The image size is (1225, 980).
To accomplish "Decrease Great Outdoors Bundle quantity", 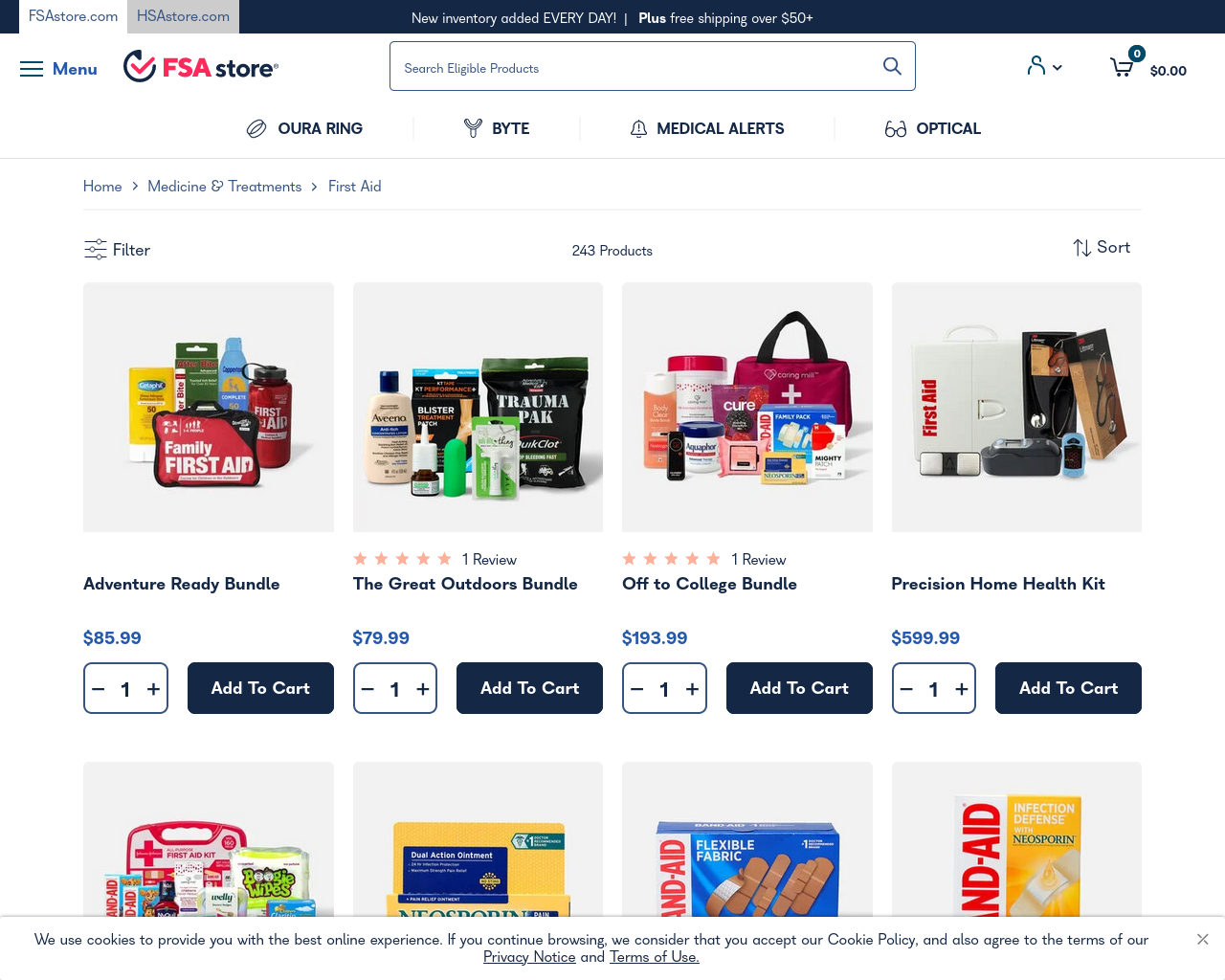I will 367,689.
